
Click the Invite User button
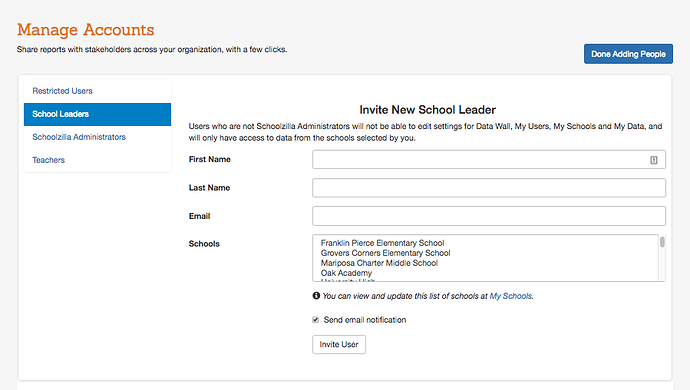339,345
